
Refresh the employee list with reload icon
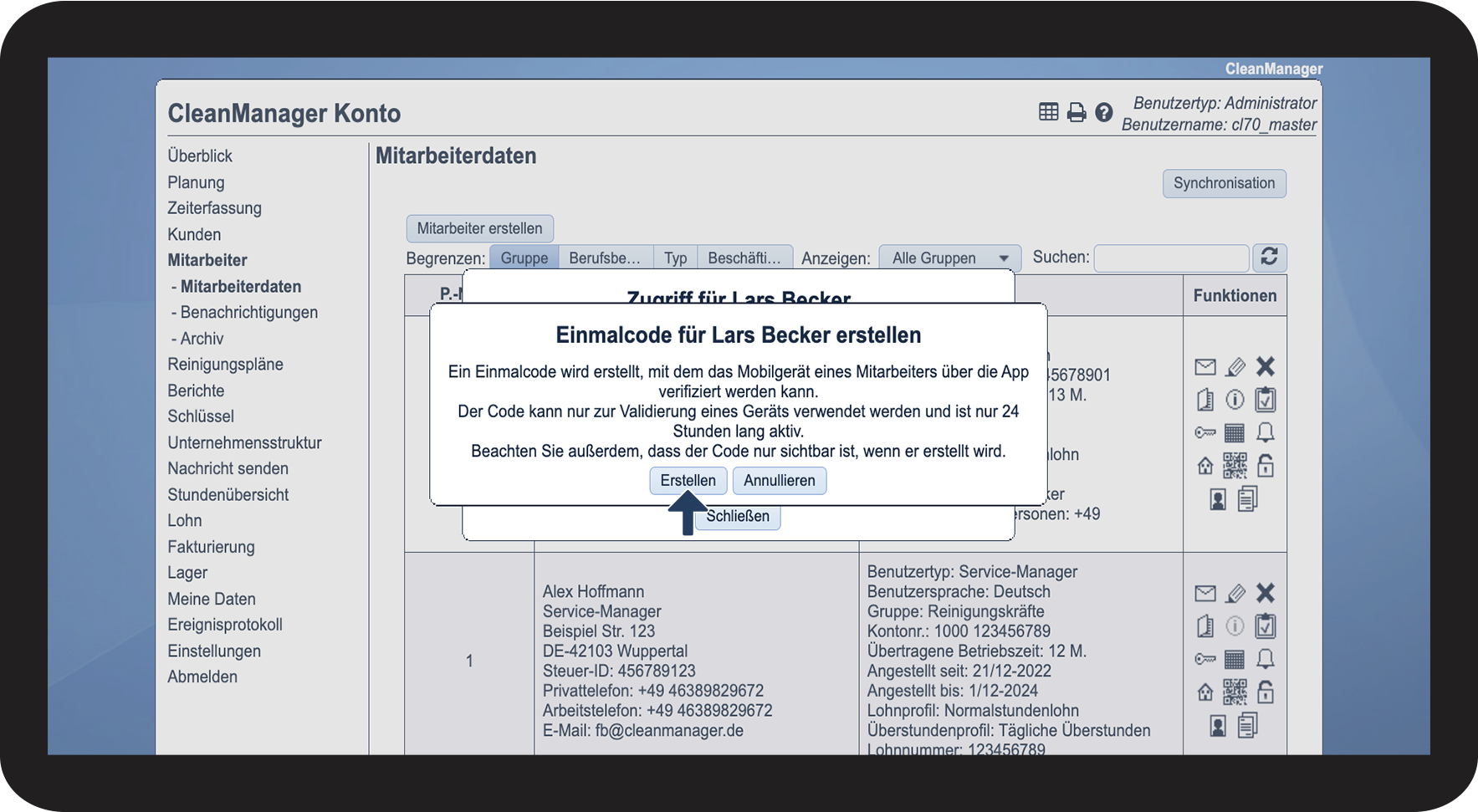(1269, 257)
